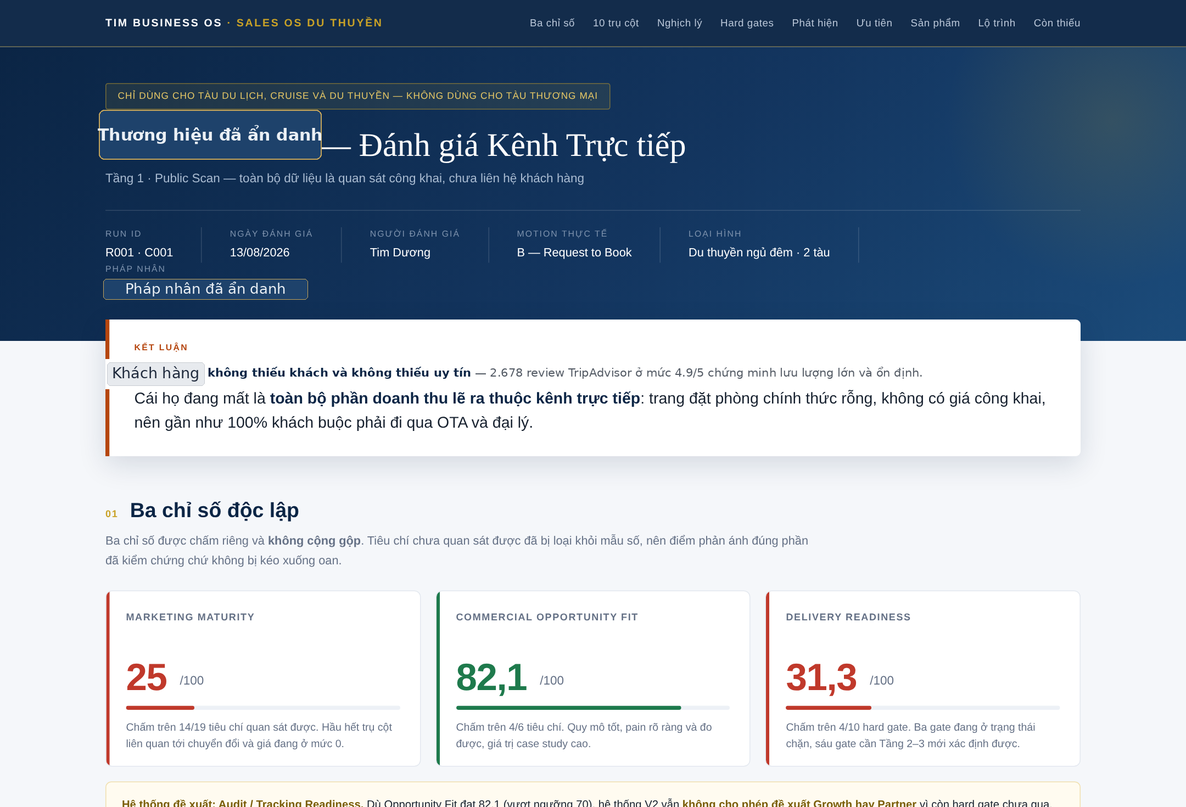Click the 'Pháp nhân đã ẩn danh' field
This screenshot has width=1186, height=807.
[x=206, y=289]
